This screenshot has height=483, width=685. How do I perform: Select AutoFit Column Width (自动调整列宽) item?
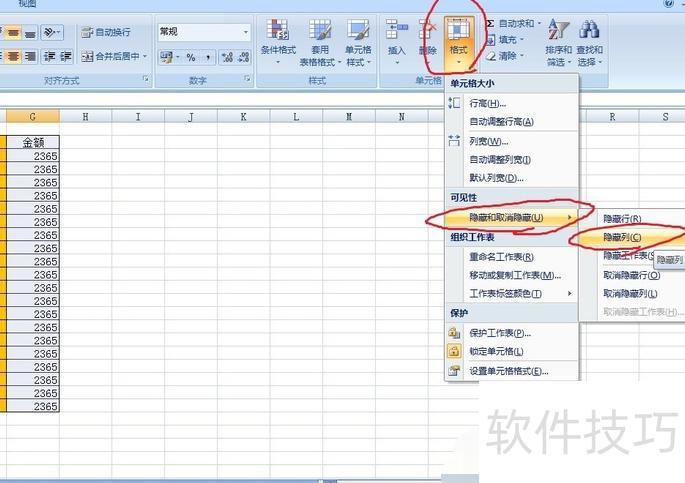(x=512, y=160)
